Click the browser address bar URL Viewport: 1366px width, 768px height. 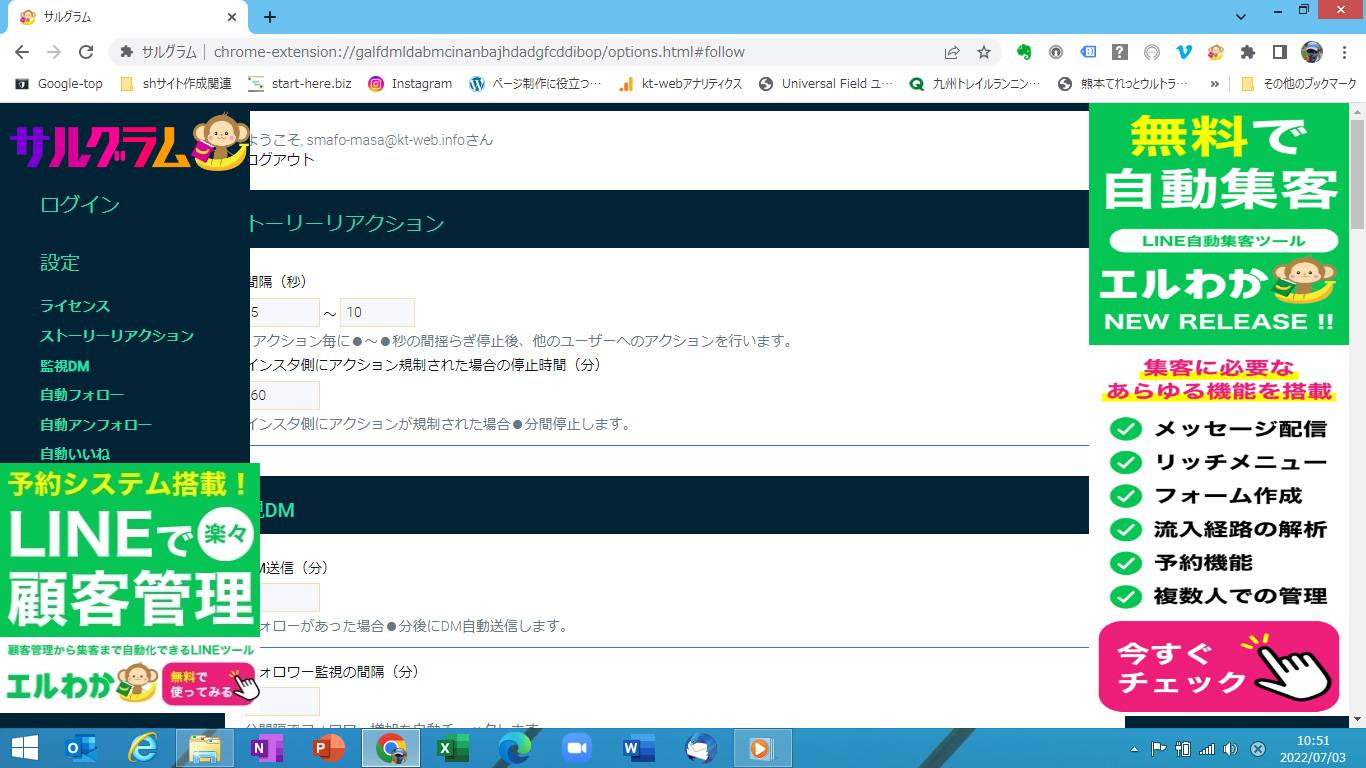coord(478,52)
